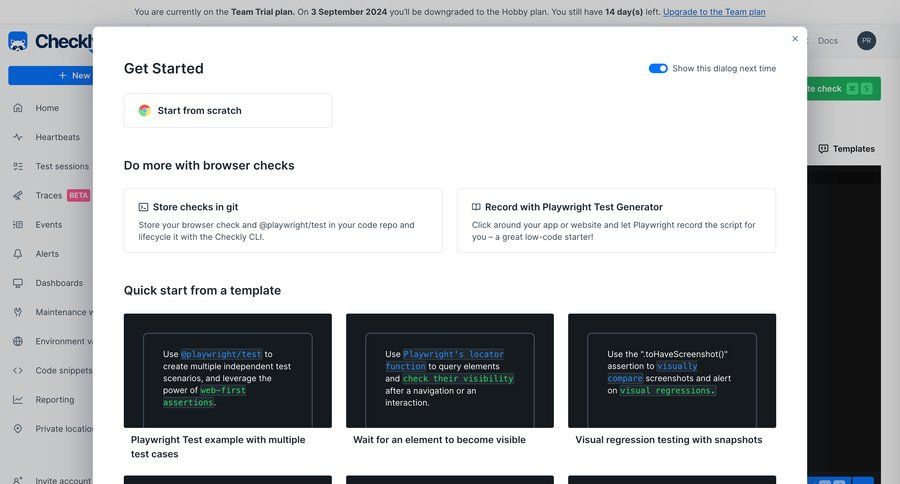
Task: Click title Playwright Test example with multiple test cases
Action: (x=218, y=447)
